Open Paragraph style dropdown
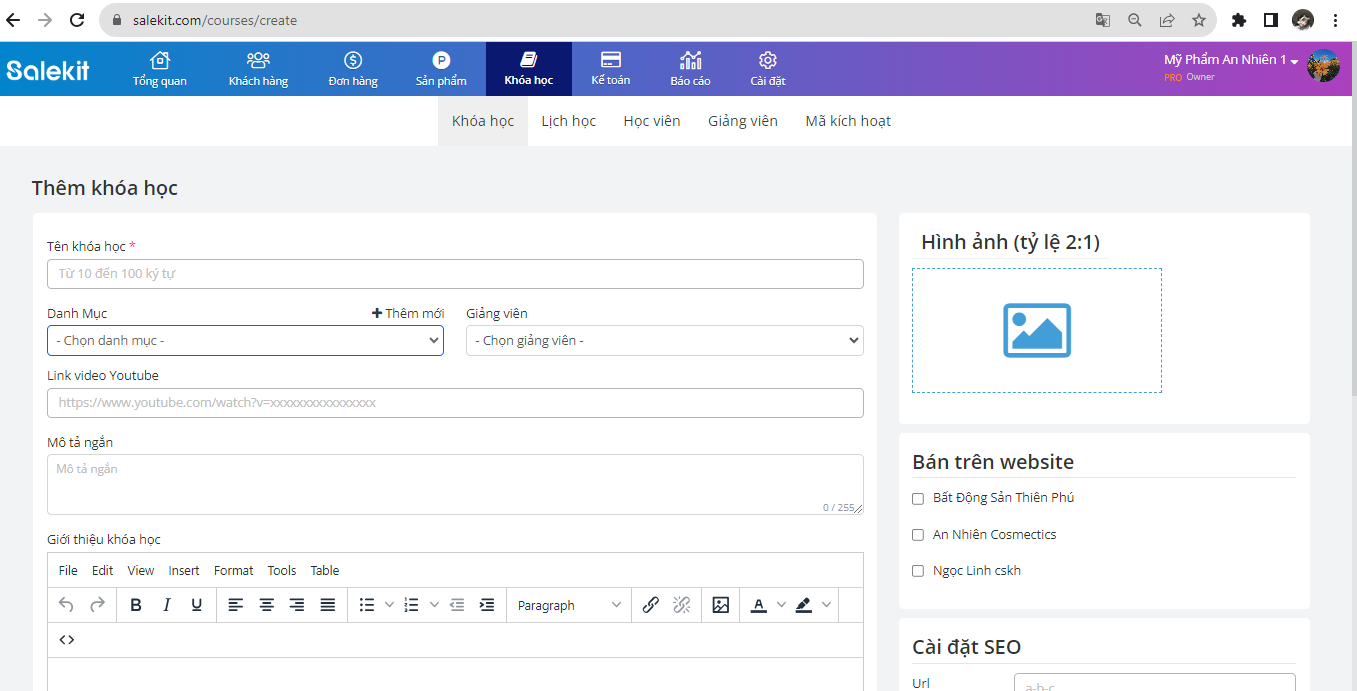 click(x=569, y=605)
